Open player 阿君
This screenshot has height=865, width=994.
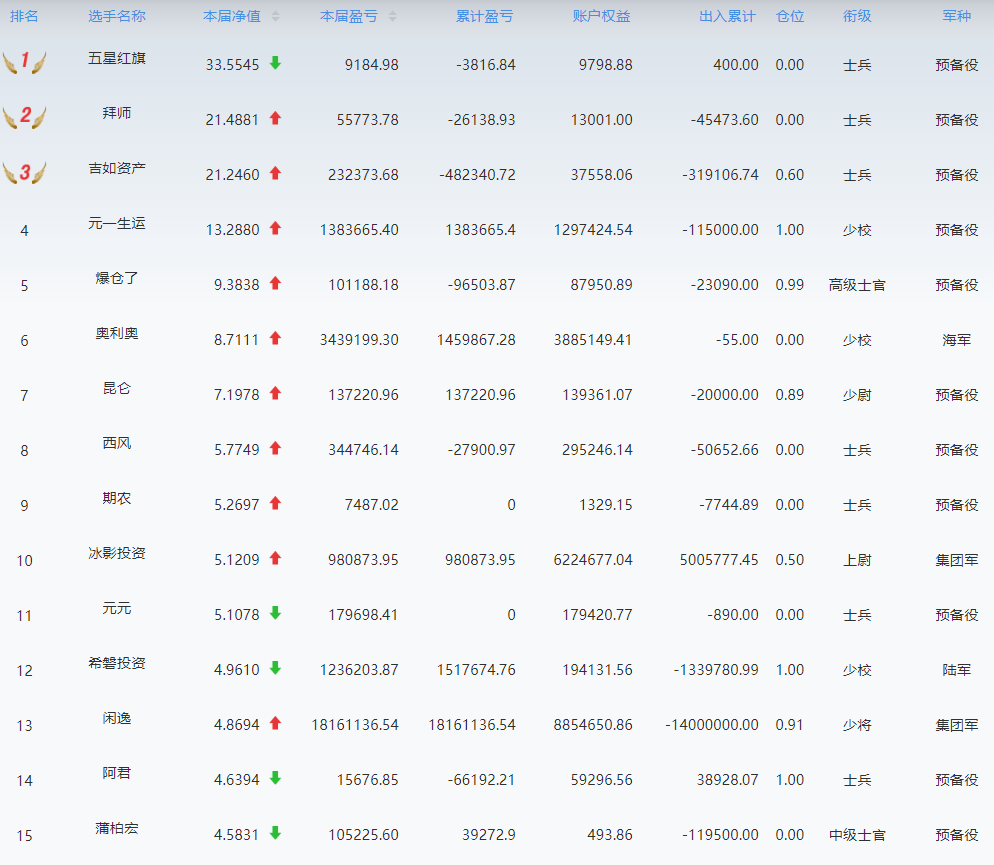(117, 773)
